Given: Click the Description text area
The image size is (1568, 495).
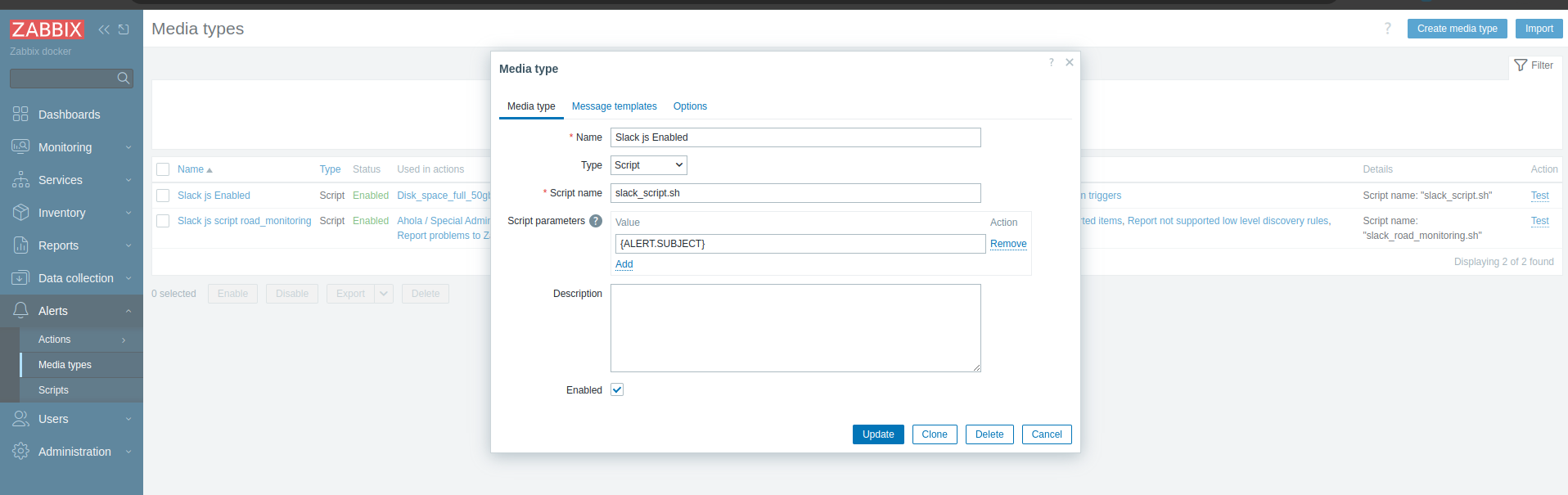Looking at the screenshot, I should pyautogui.click(x=795, y=328).
